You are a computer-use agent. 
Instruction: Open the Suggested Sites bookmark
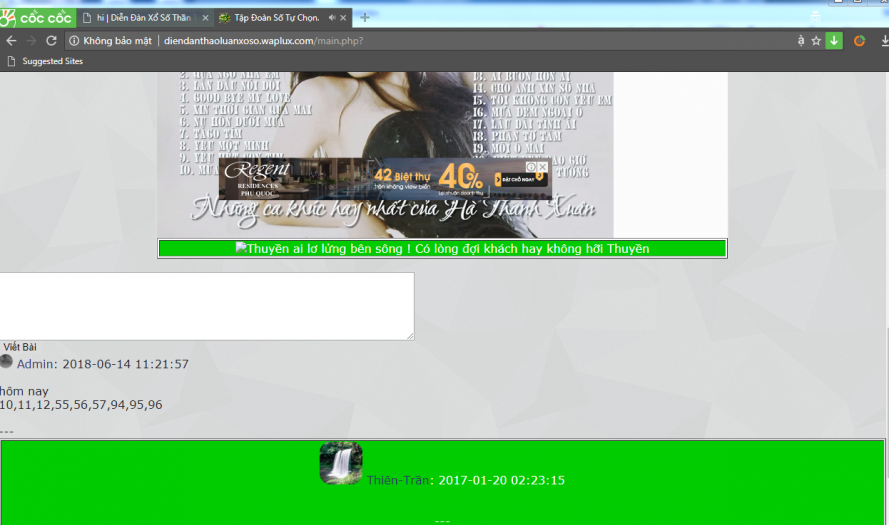pyautogui.click(x=52, y=61)
